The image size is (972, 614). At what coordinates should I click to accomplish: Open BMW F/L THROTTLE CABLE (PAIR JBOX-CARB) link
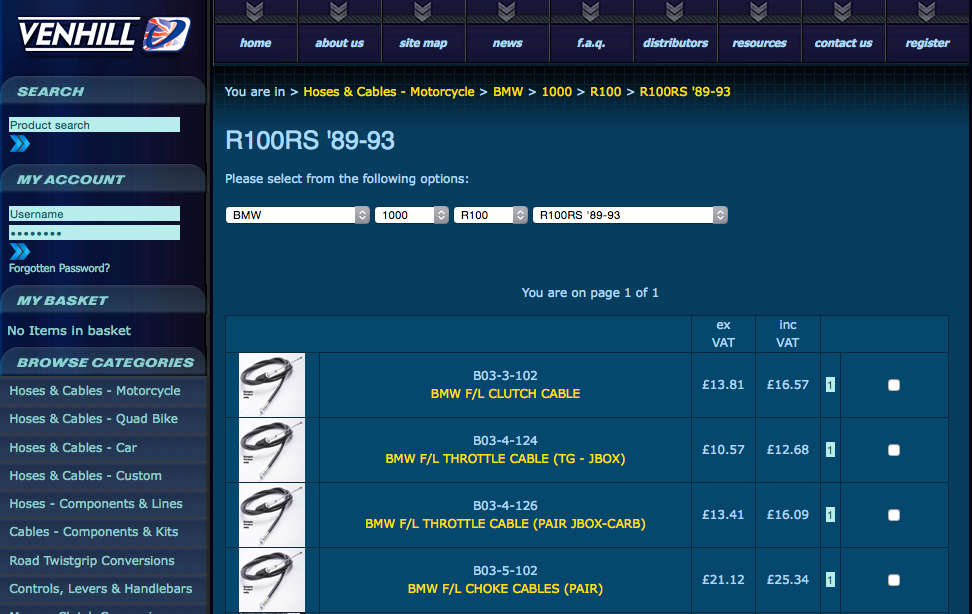pos(505,524)
